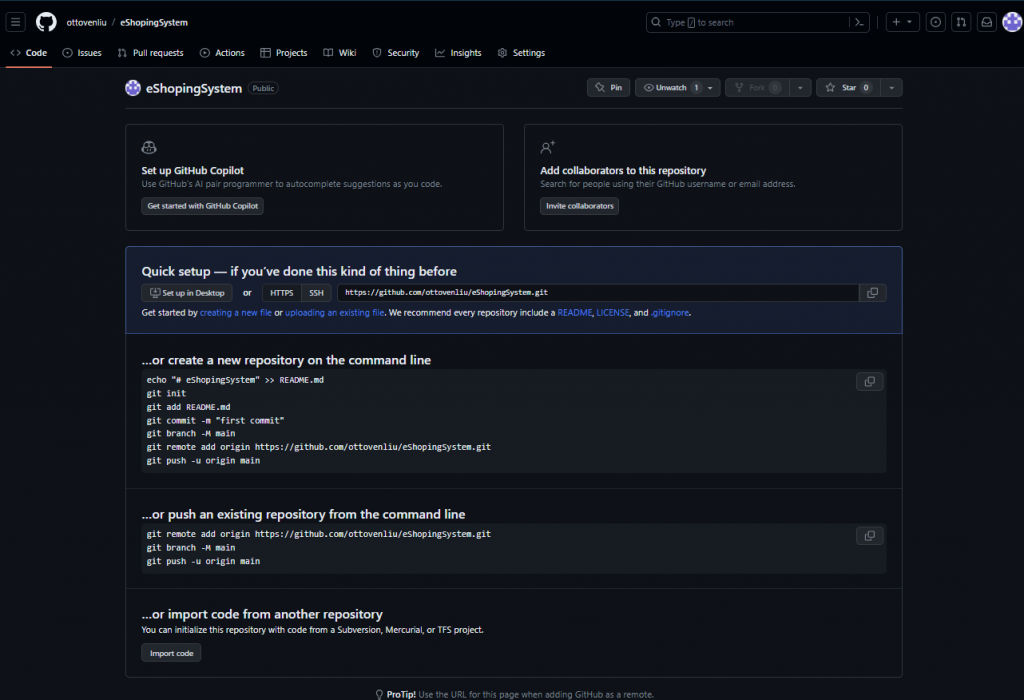Copy the repository HTTPS URL
Image resolution: width=1024 pixels, height=700 pixels.
[x=872, y=293]
